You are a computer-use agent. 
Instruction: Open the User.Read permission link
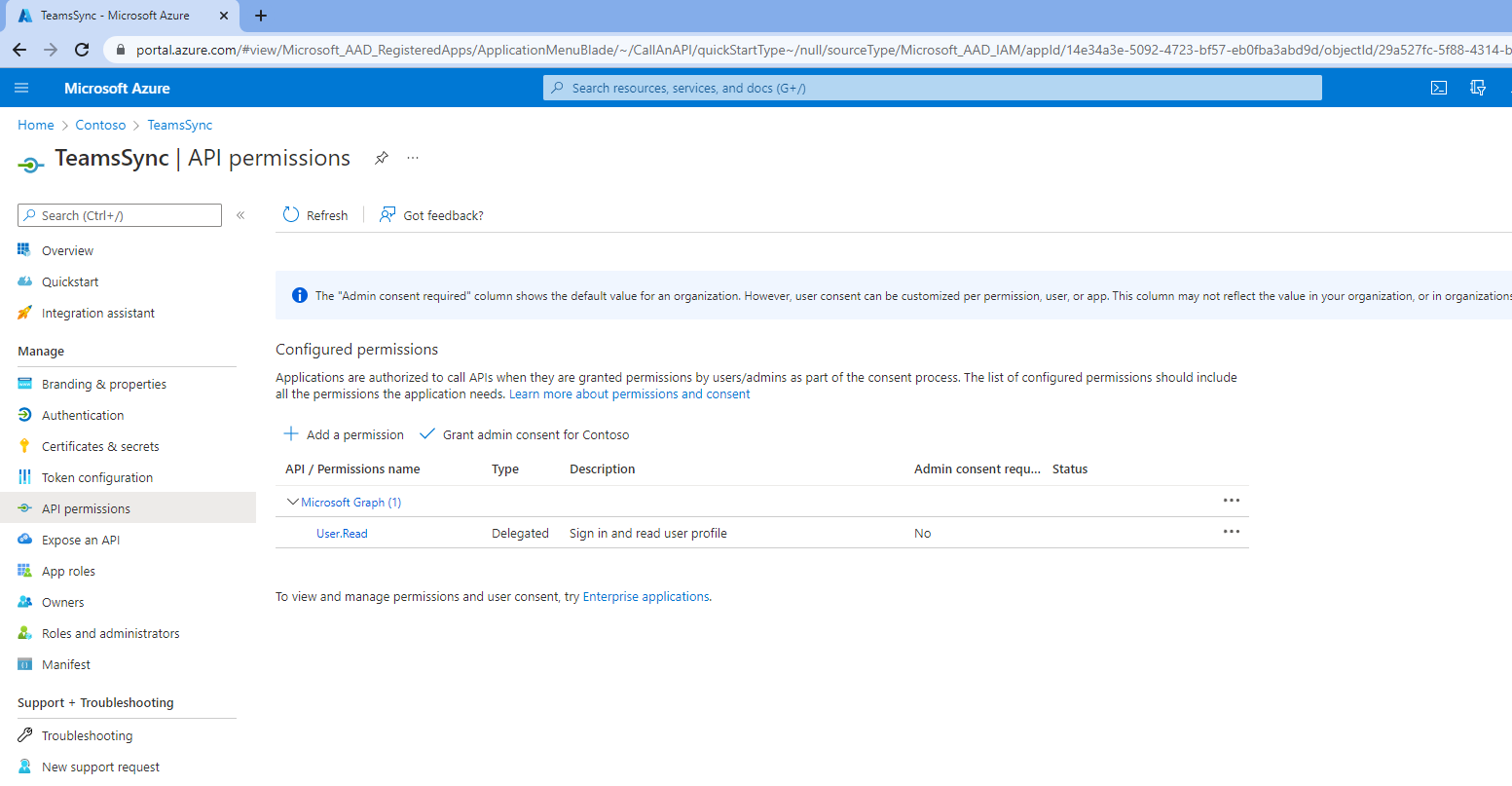342,533
